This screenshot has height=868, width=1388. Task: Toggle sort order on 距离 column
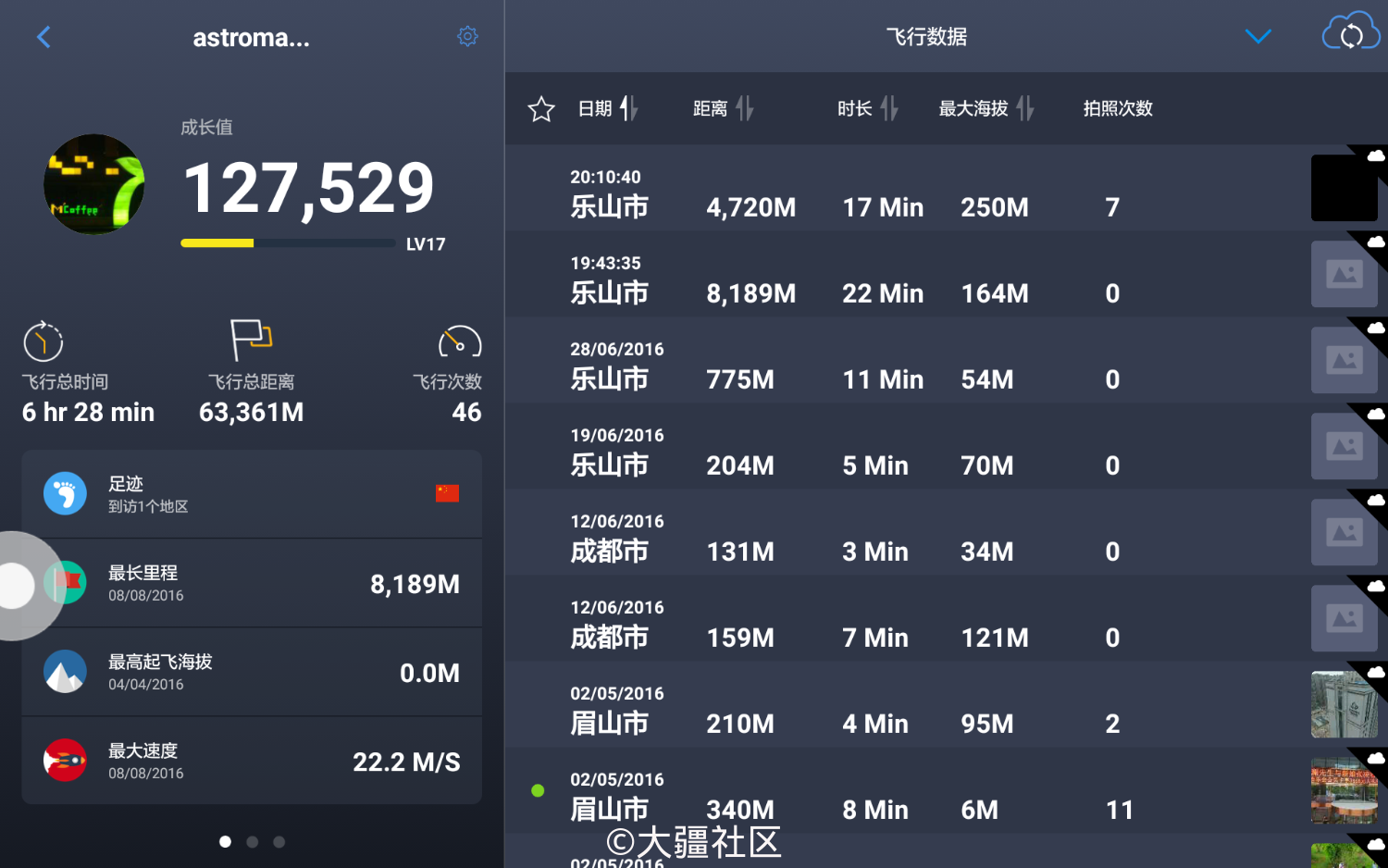click(746, 108)
